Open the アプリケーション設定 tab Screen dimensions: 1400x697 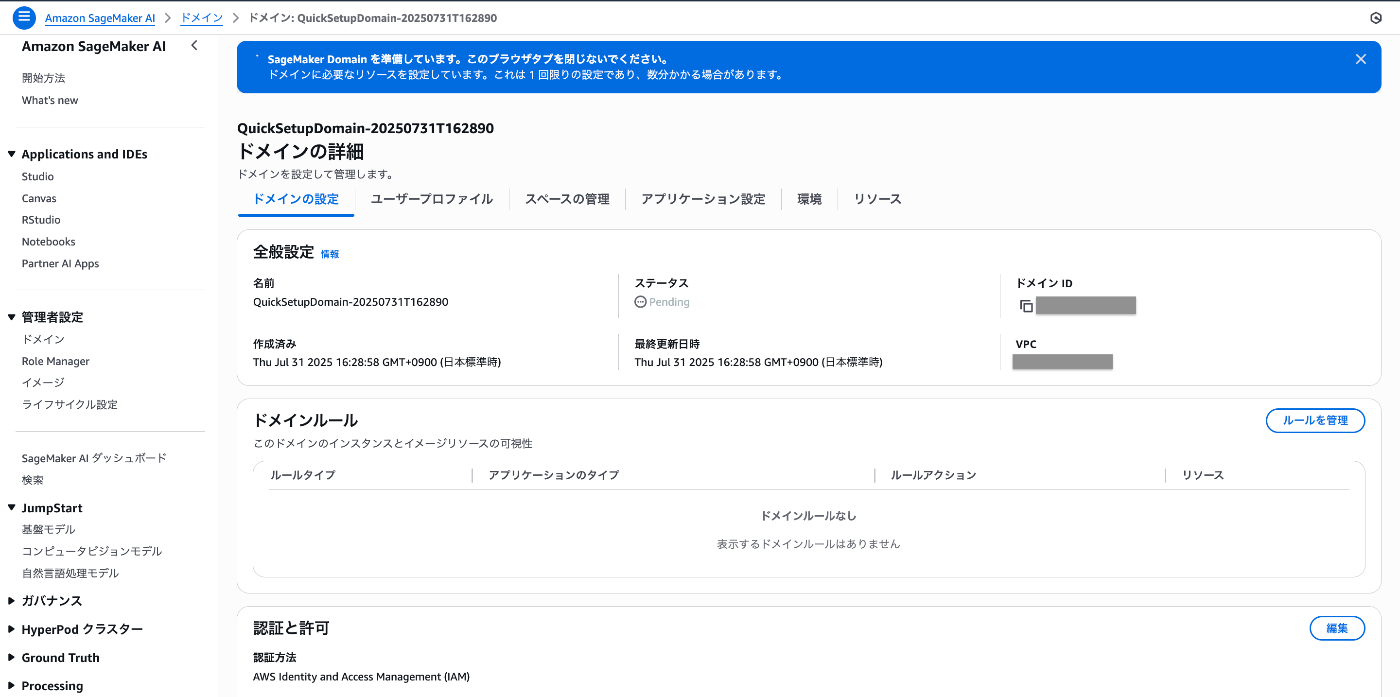click(x=703, y=199)
